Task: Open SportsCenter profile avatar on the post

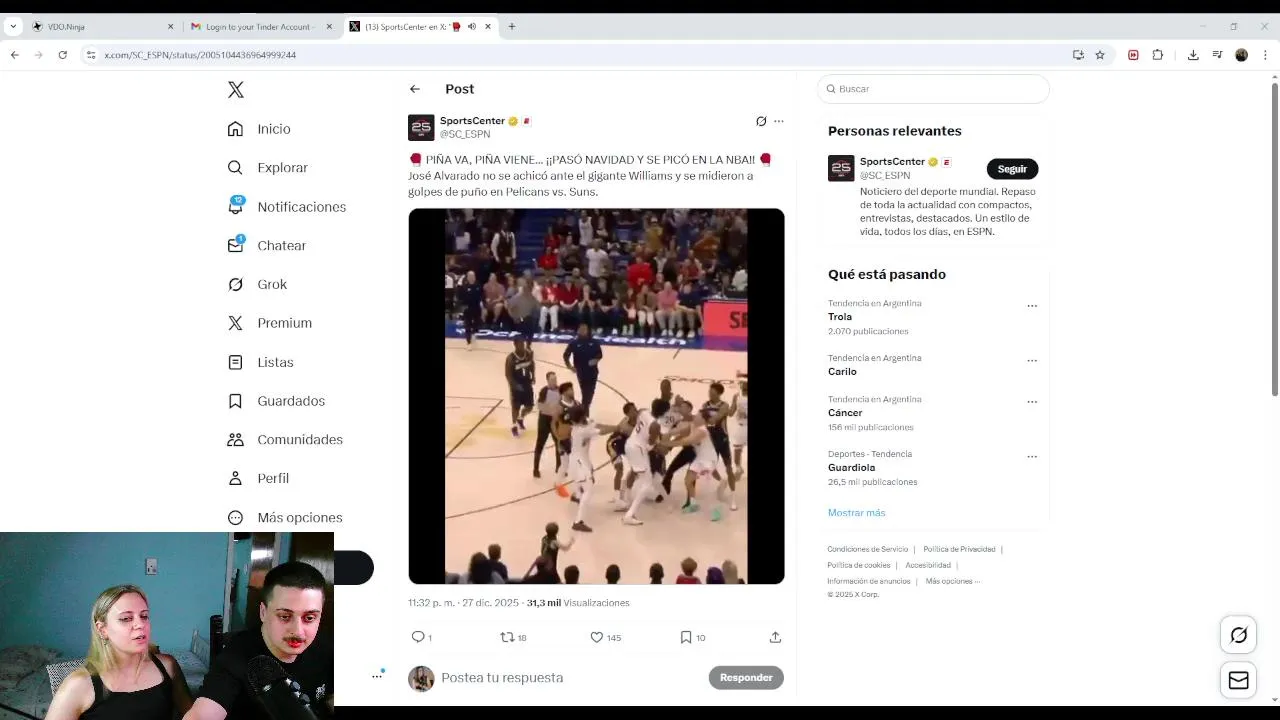Action: pyautogui.click(x=421, y=127)
